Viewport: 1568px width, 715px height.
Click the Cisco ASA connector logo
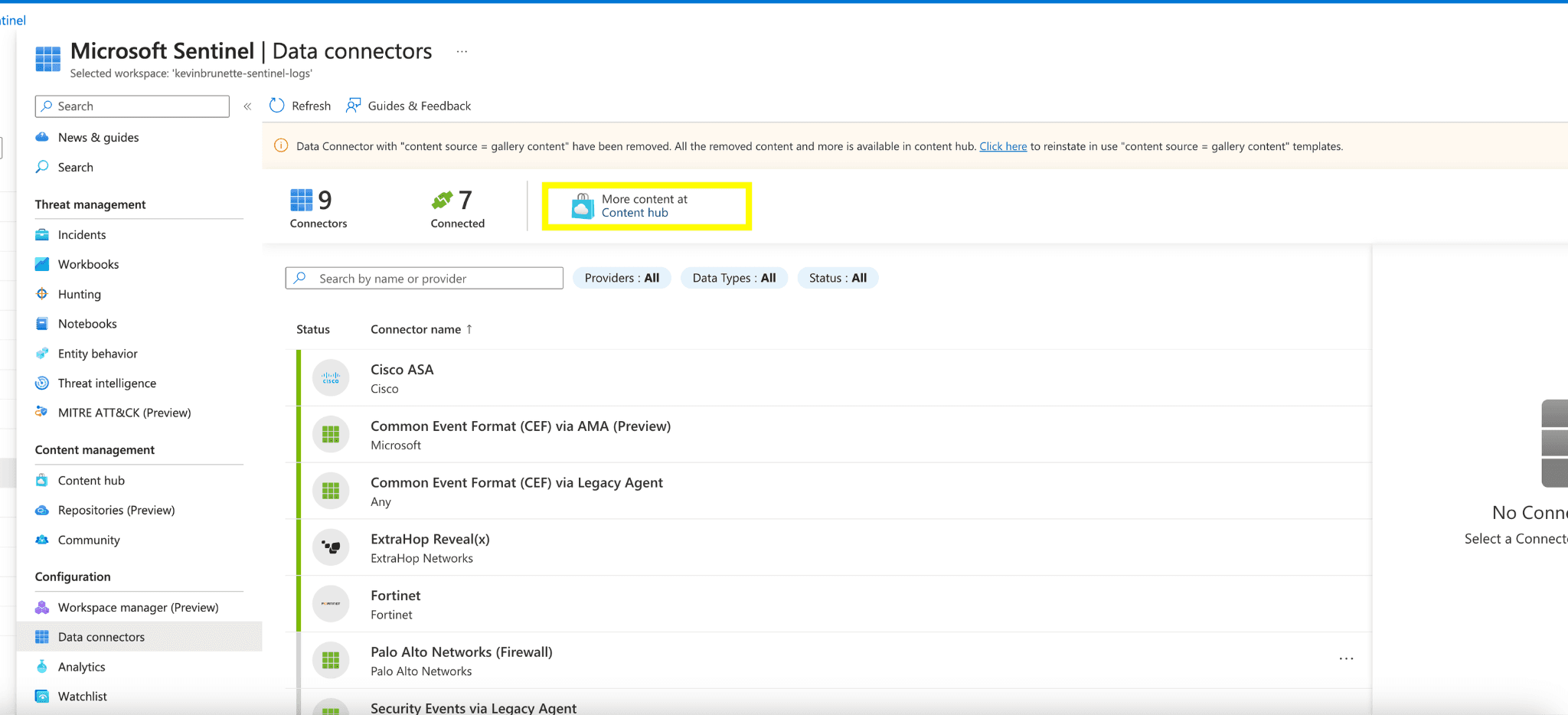point(331,378)
